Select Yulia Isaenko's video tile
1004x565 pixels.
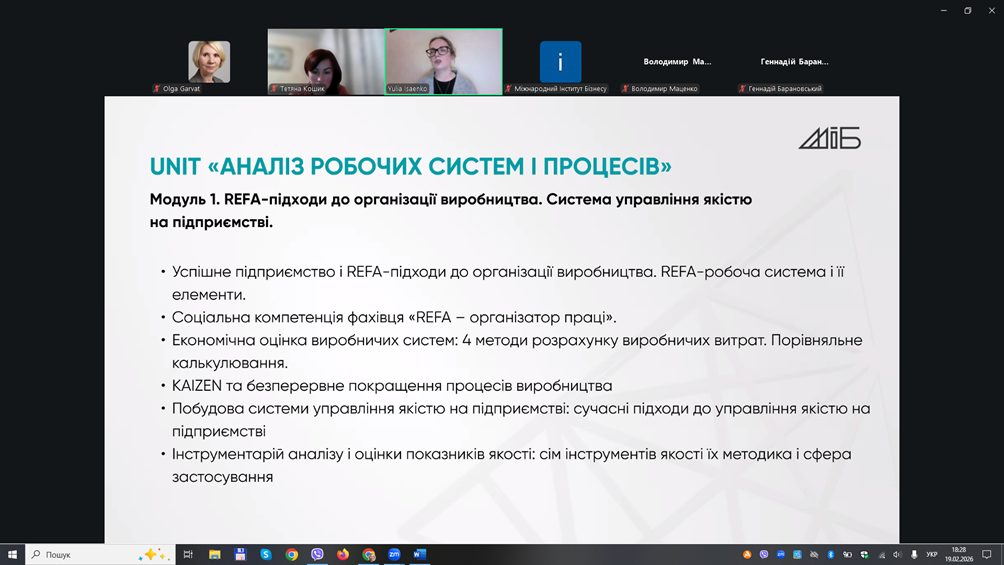[443, 61]
